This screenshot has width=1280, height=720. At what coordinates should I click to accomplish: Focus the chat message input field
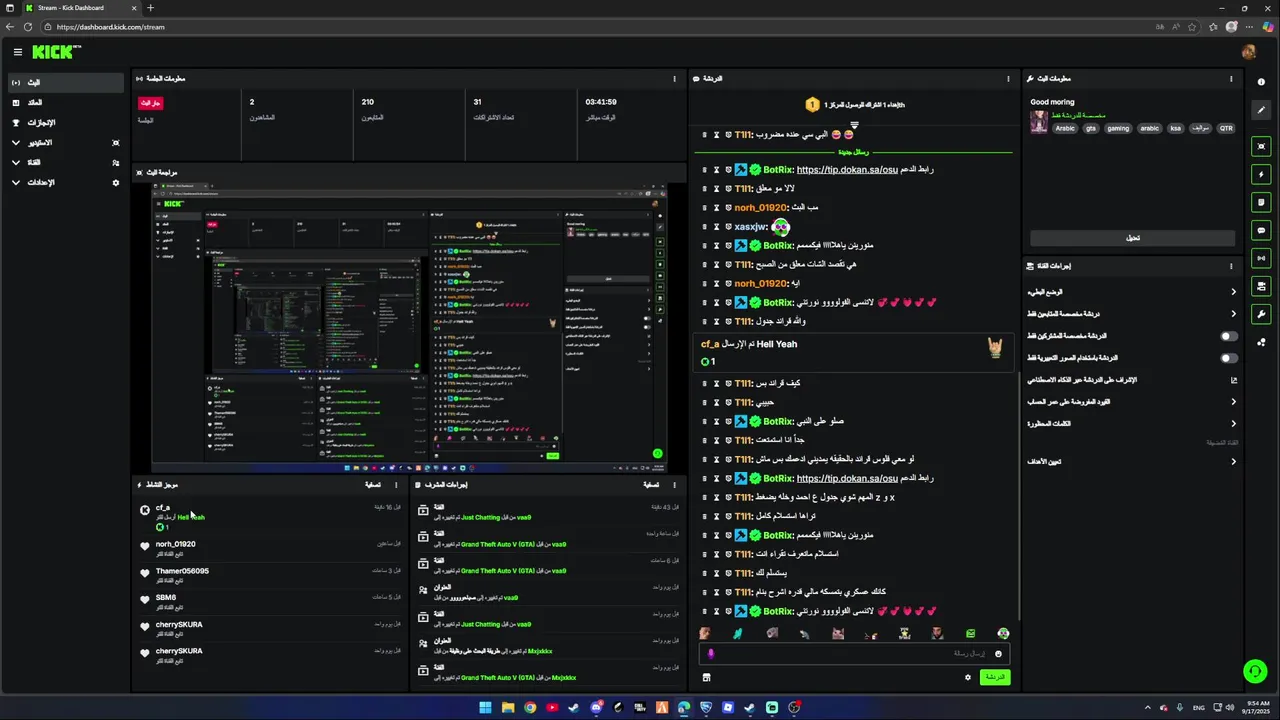click(x=855, y=654)
